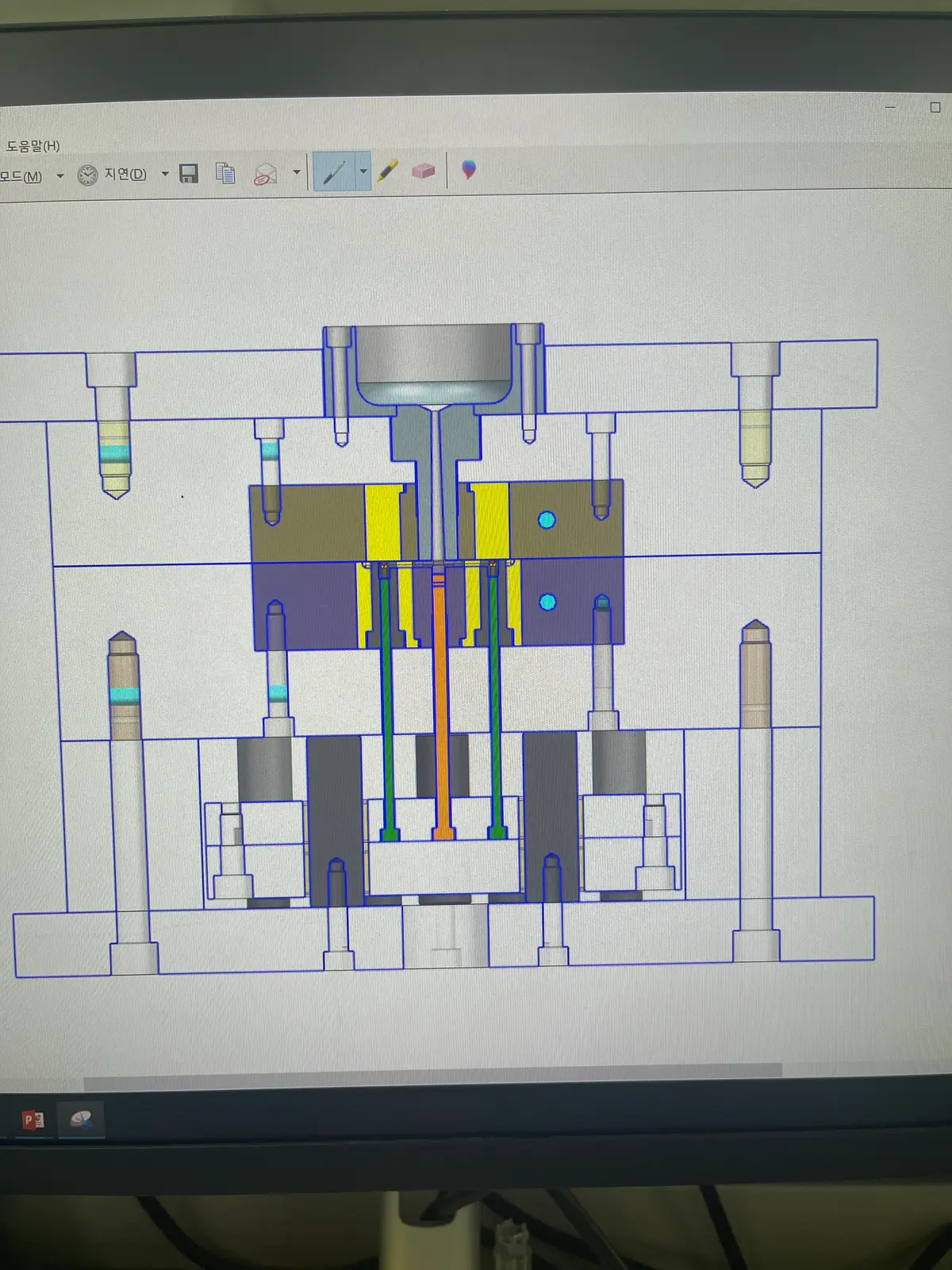Image resolution: width=952 pixels, height=1270 pixels.
Task: Expand the 모드(M) mode dropdown arrow
Action: [x=60, y=176]
